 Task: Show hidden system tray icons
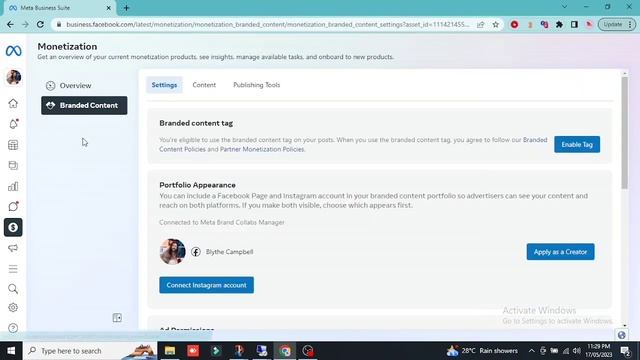pyautogui.click(x=531, y=351)
